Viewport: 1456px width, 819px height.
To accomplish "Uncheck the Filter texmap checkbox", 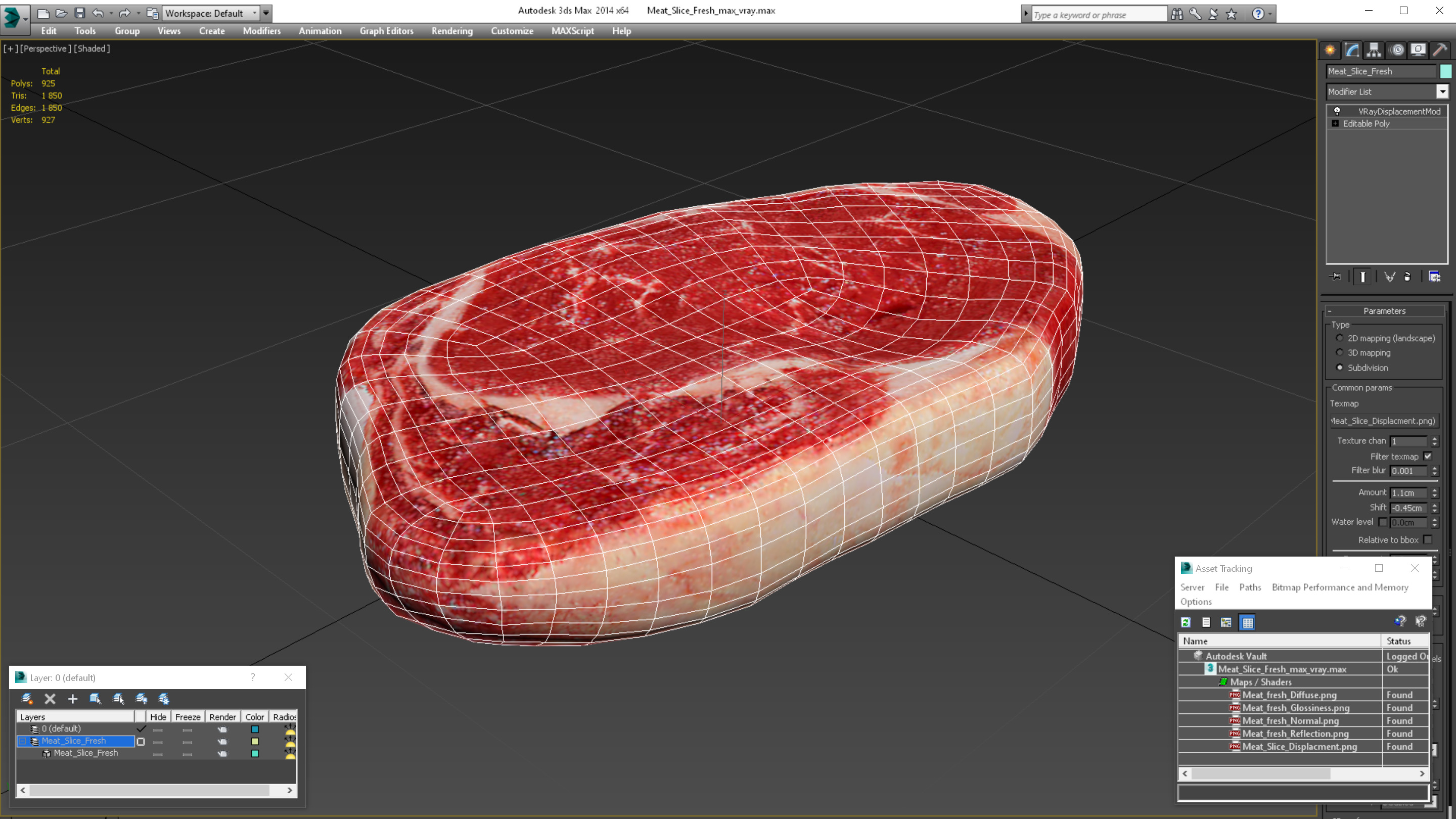I will coord(1428,456).
